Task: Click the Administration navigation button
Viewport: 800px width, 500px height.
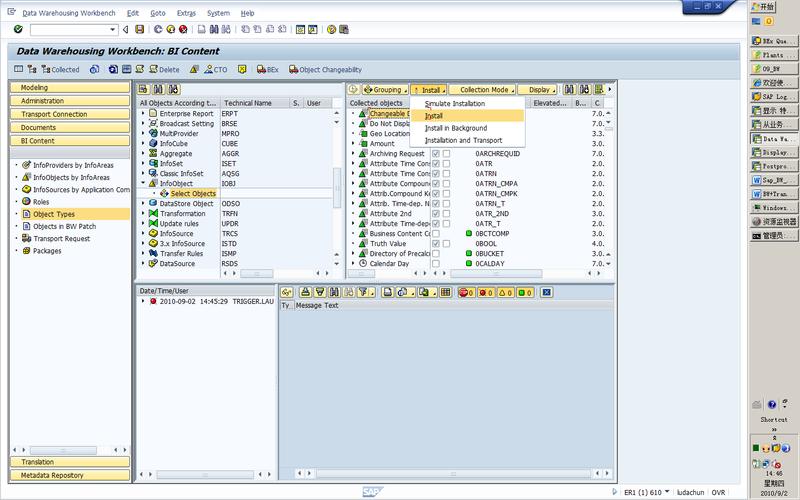Action: point(70,101)
